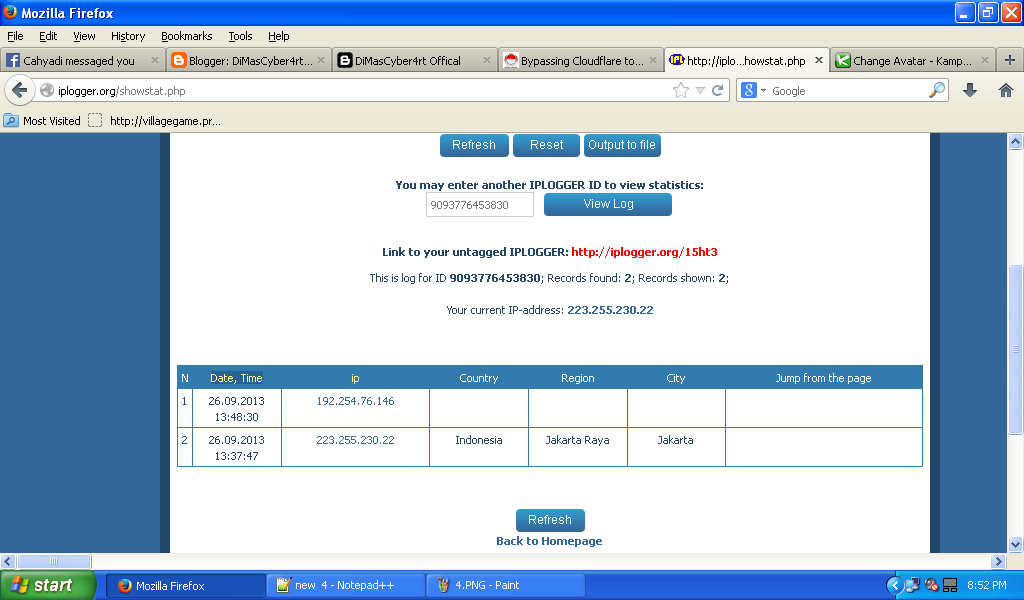Click the Reset button
Screen dimensions: 1024x600
click(546, 145)
